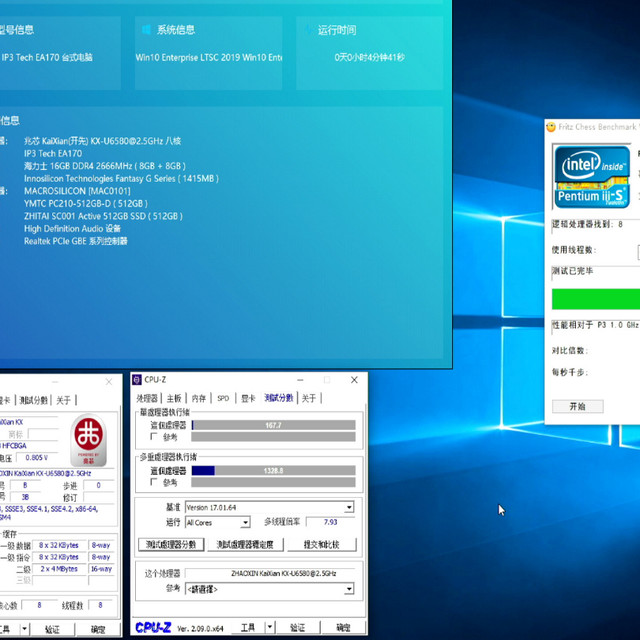Enable 参考 checkbox under multi-thread score
The image size is (640, 640).
click(152, 482)
